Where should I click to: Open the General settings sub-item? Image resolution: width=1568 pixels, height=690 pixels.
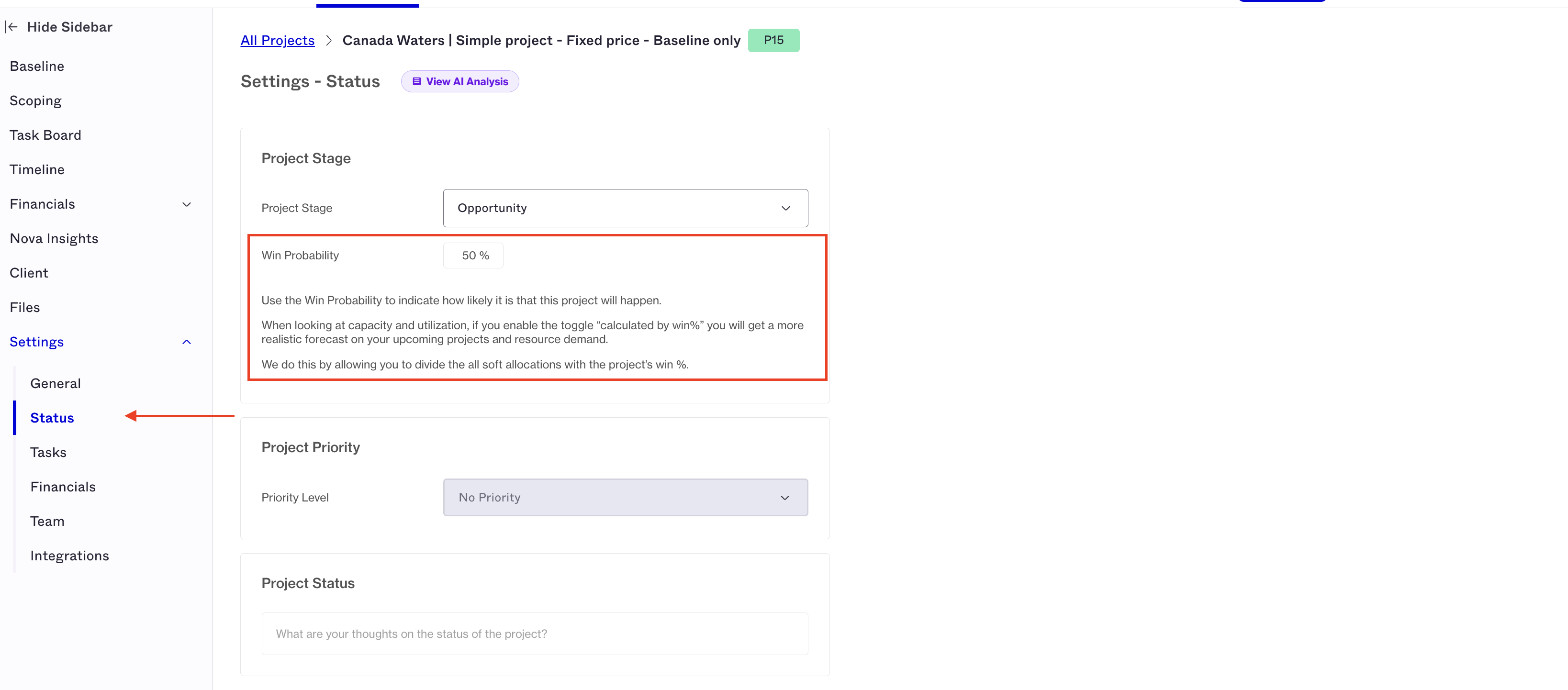(56, 383)
